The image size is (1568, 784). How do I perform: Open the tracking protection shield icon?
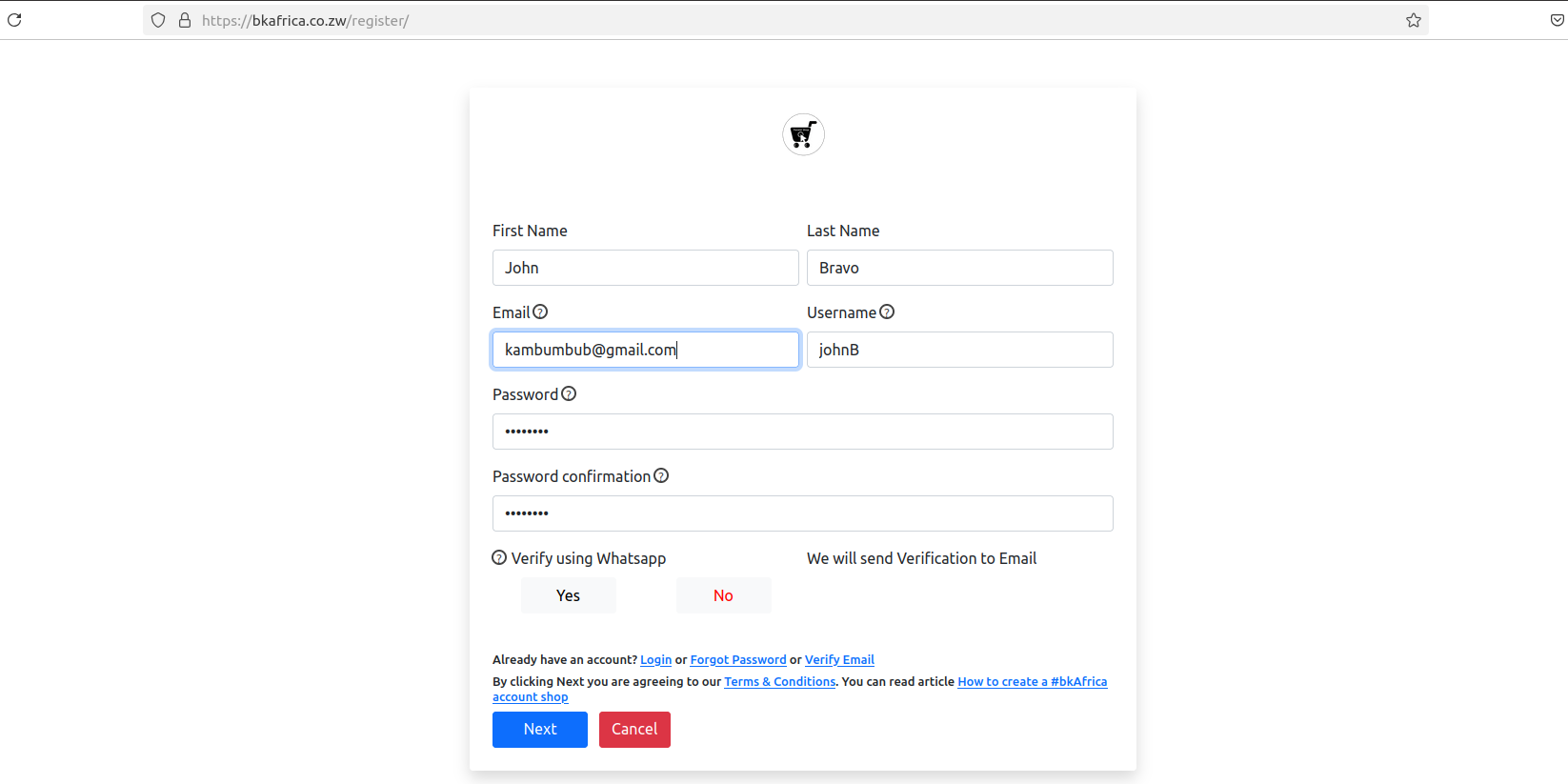point(158,20)
